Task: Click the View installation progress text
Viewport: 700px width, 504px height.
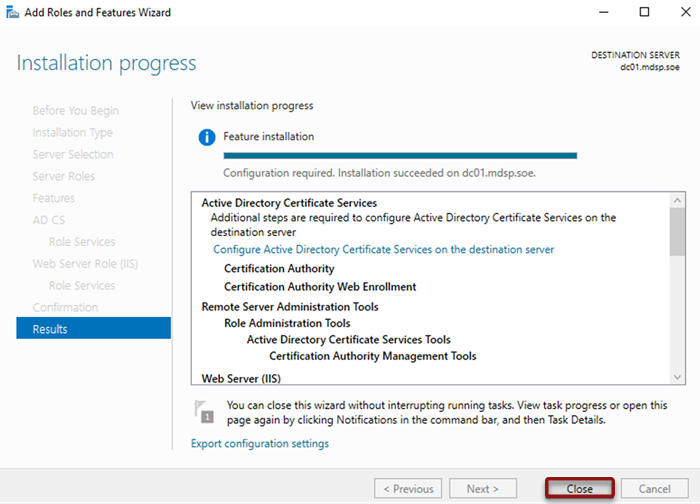Action: [252, 106]
